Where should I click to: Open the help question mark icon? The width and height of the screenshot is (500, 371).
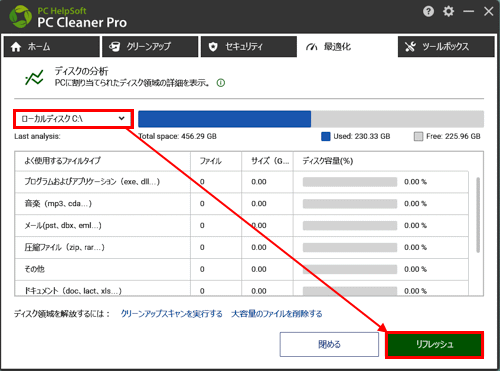click(x=428, y=12)
